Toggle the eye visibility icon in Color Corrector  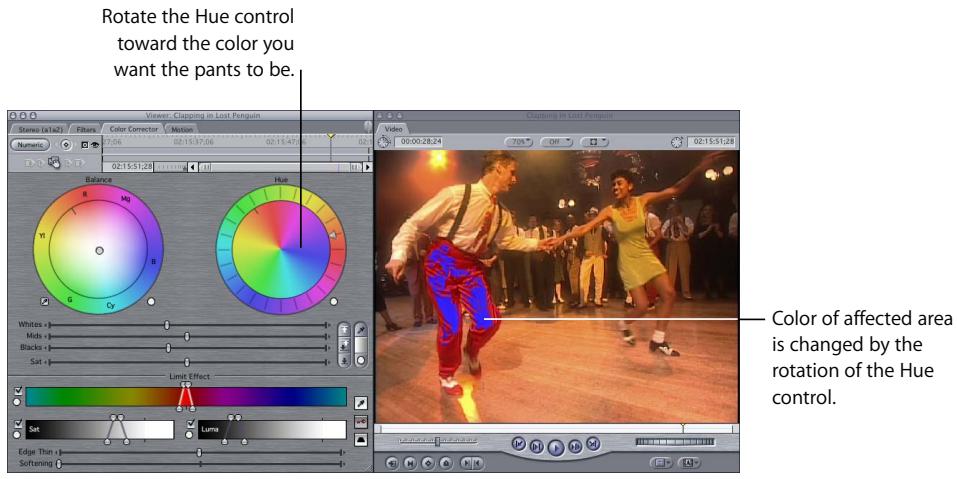[95, 145]
